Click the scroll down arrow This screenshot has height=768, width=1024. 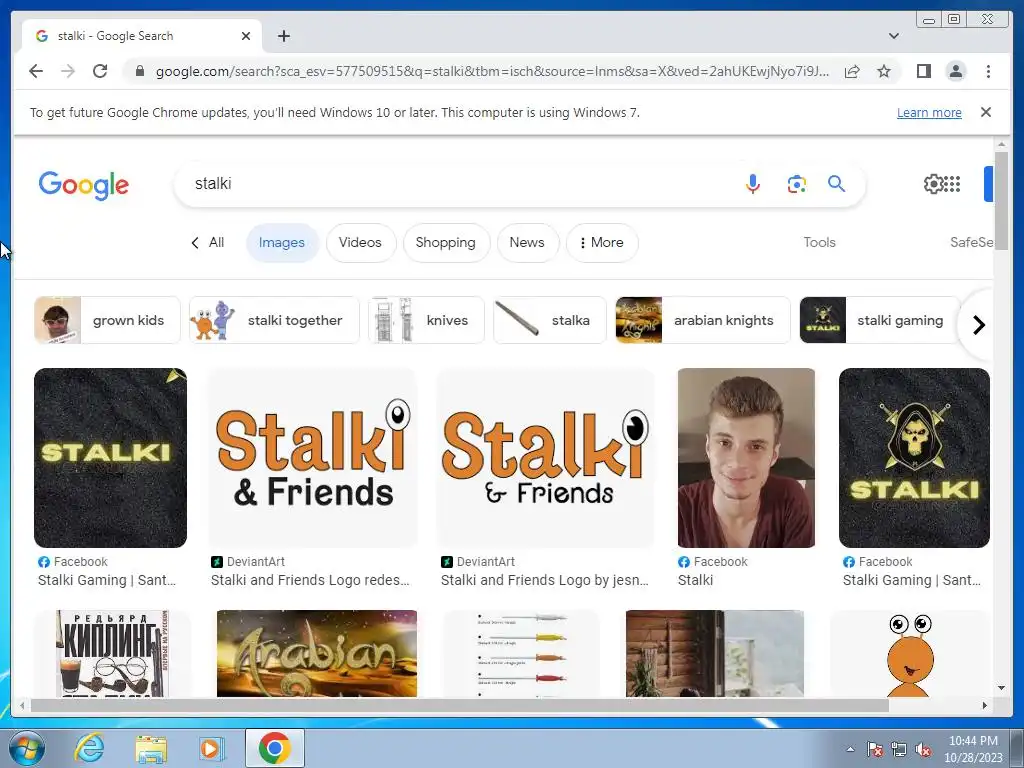(1001, 688)
